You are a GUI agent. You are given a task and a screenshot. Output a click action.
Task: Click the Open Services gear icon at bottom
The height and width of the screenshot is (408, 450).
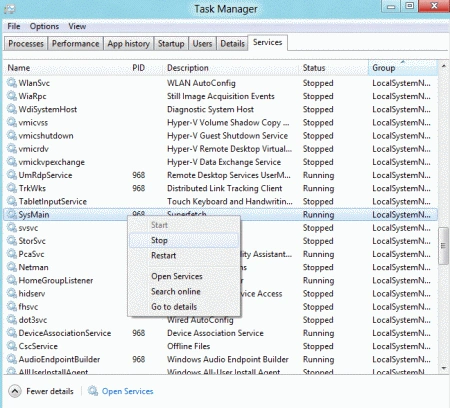pos(93,391)
